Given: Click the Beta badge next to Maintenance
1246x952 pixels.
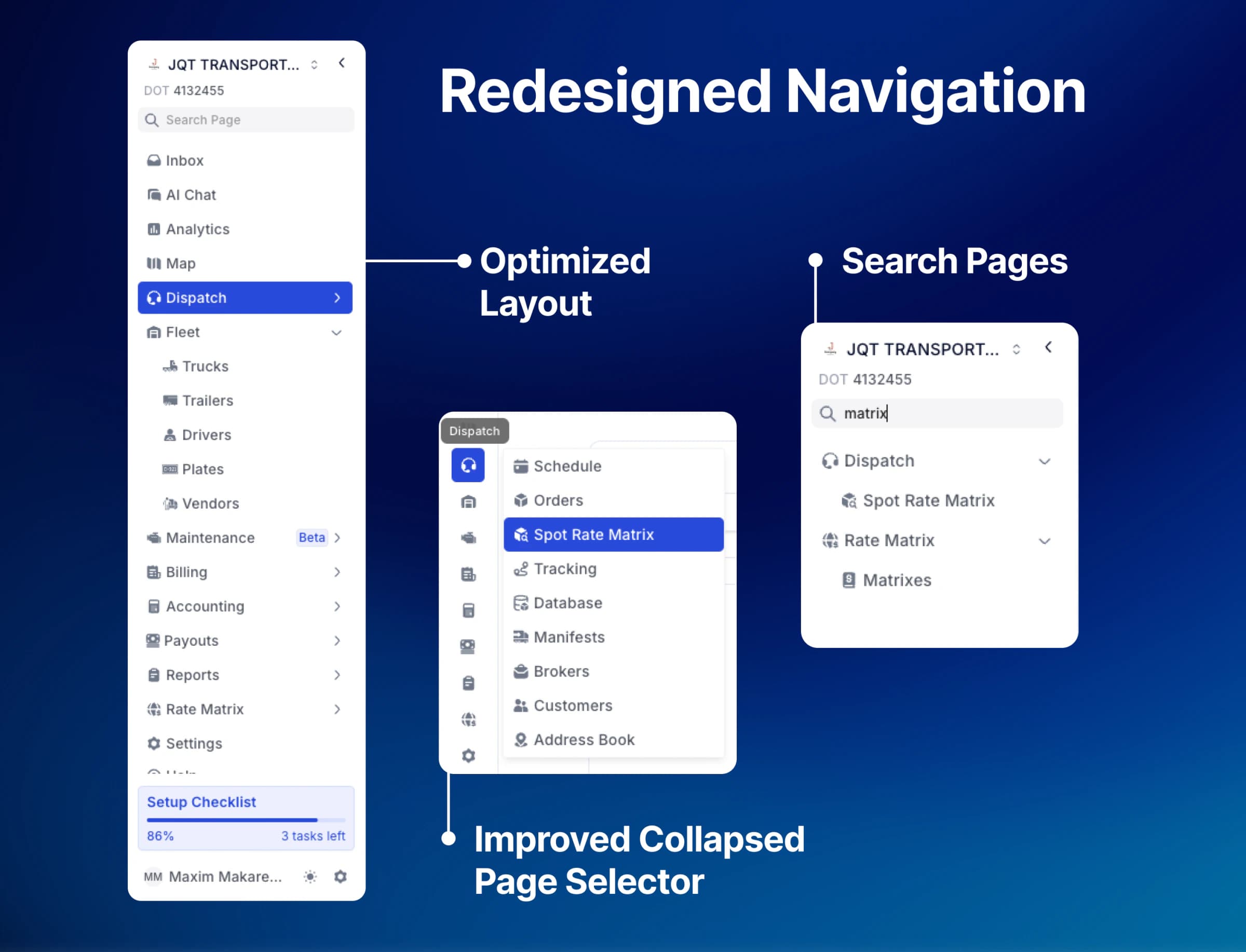Looking at the screenshot, I should tap(311, 538).
